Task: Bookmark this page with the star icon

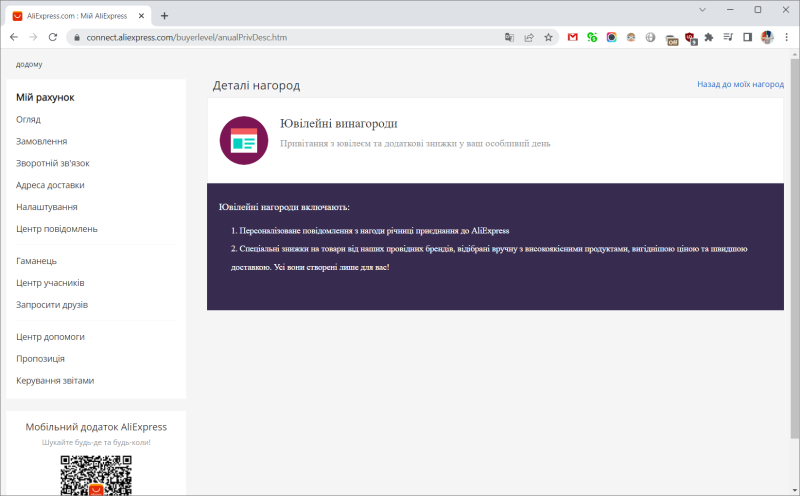Action: coord(548,37)
